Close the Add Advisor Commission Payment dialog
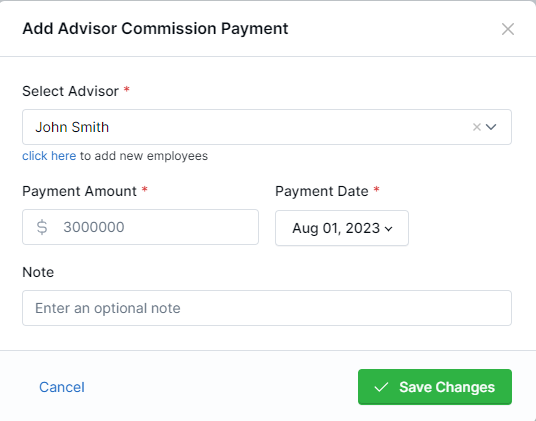Viewport: 536px width, 421px height. click(x=508, y=29)
